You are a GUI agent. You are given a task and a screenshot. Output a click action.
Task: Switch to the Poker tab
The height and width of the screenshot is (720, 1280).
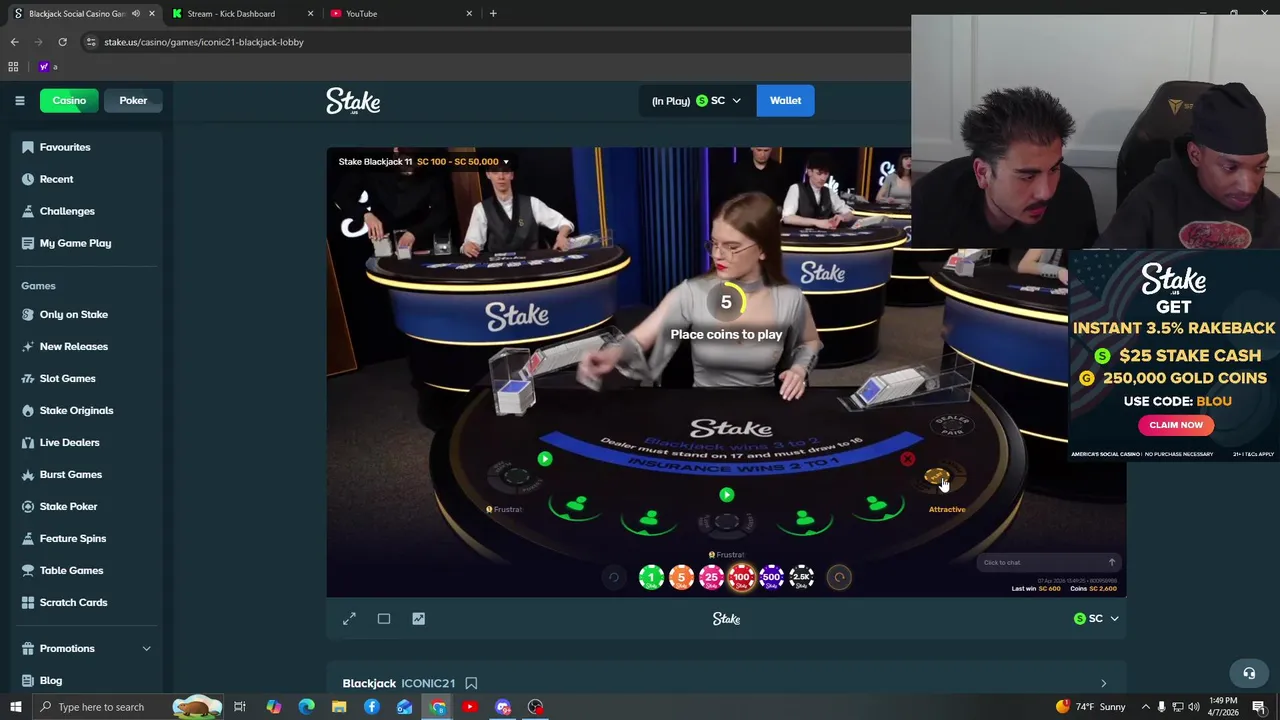click(x=133, y=100)
